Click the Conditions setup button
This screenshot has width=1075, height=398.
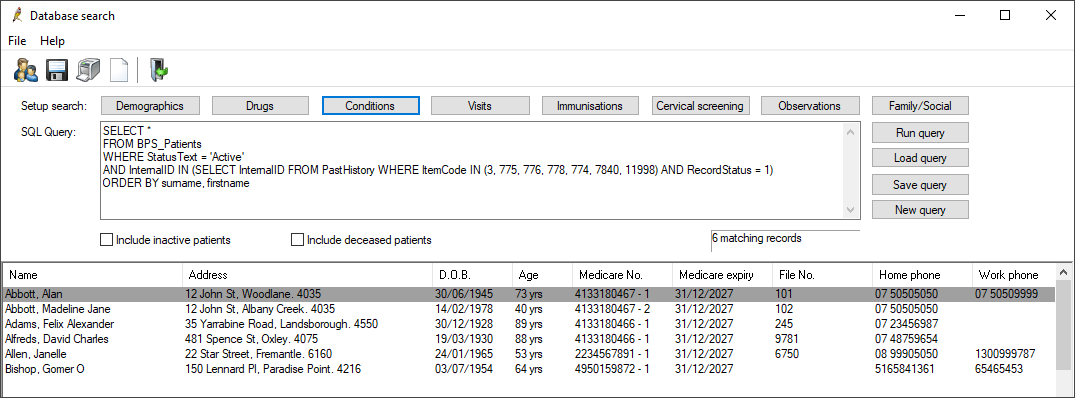click(370, 105)
